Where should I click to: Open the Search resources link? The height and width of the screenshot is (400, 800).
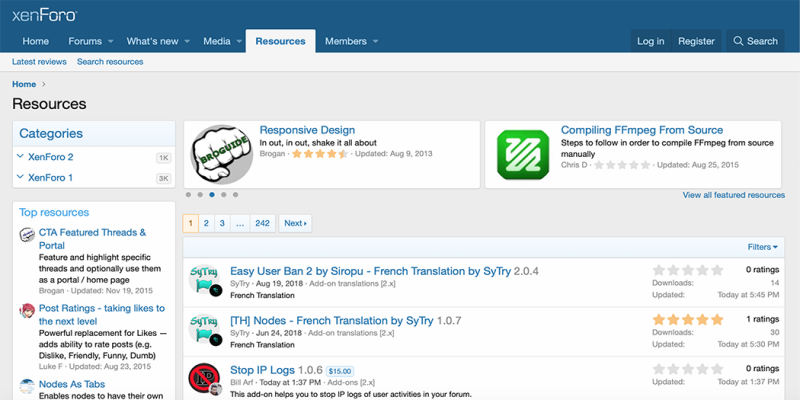(110, 62)
